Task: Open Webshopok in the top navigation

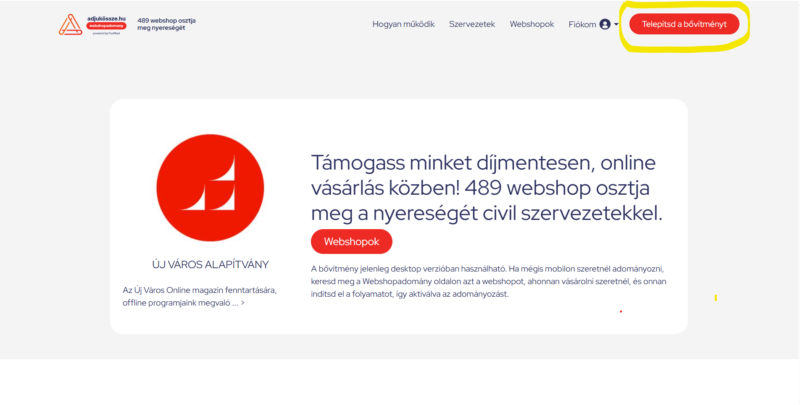Action: point(532,24)
